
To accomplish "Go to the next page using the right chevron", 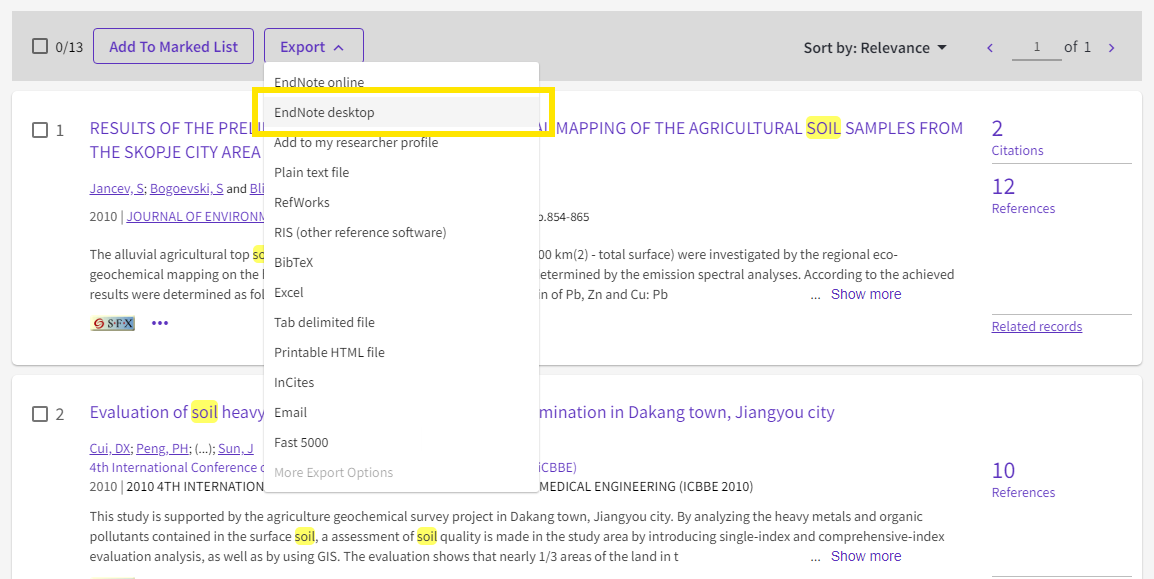I will [x=1111, y=46].
